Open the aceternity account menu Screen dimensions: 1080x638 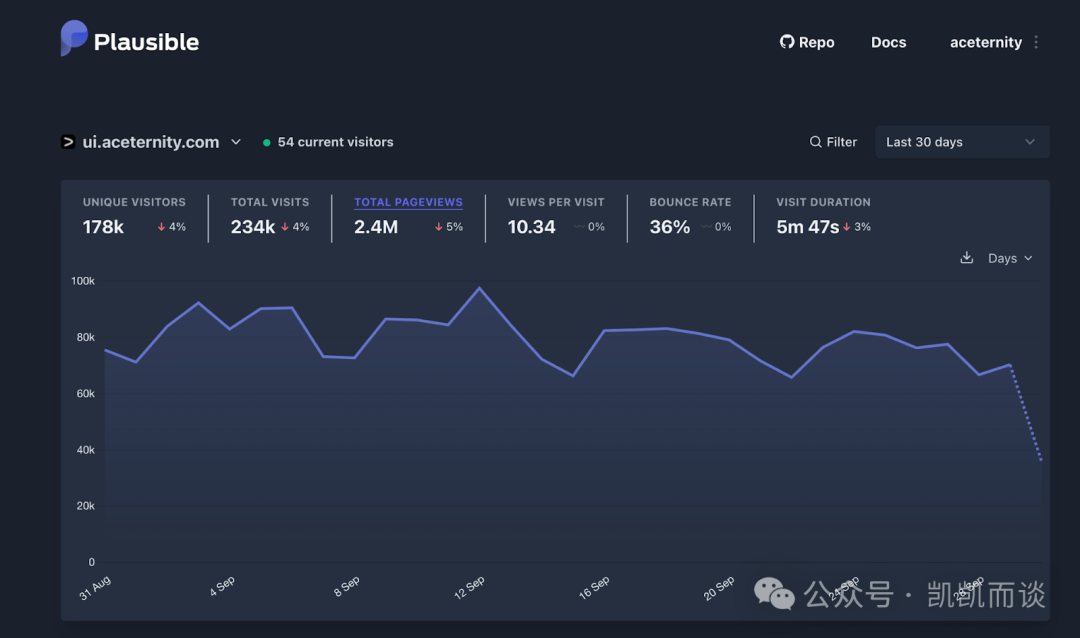pyautogui.click(x=986, y=42)
